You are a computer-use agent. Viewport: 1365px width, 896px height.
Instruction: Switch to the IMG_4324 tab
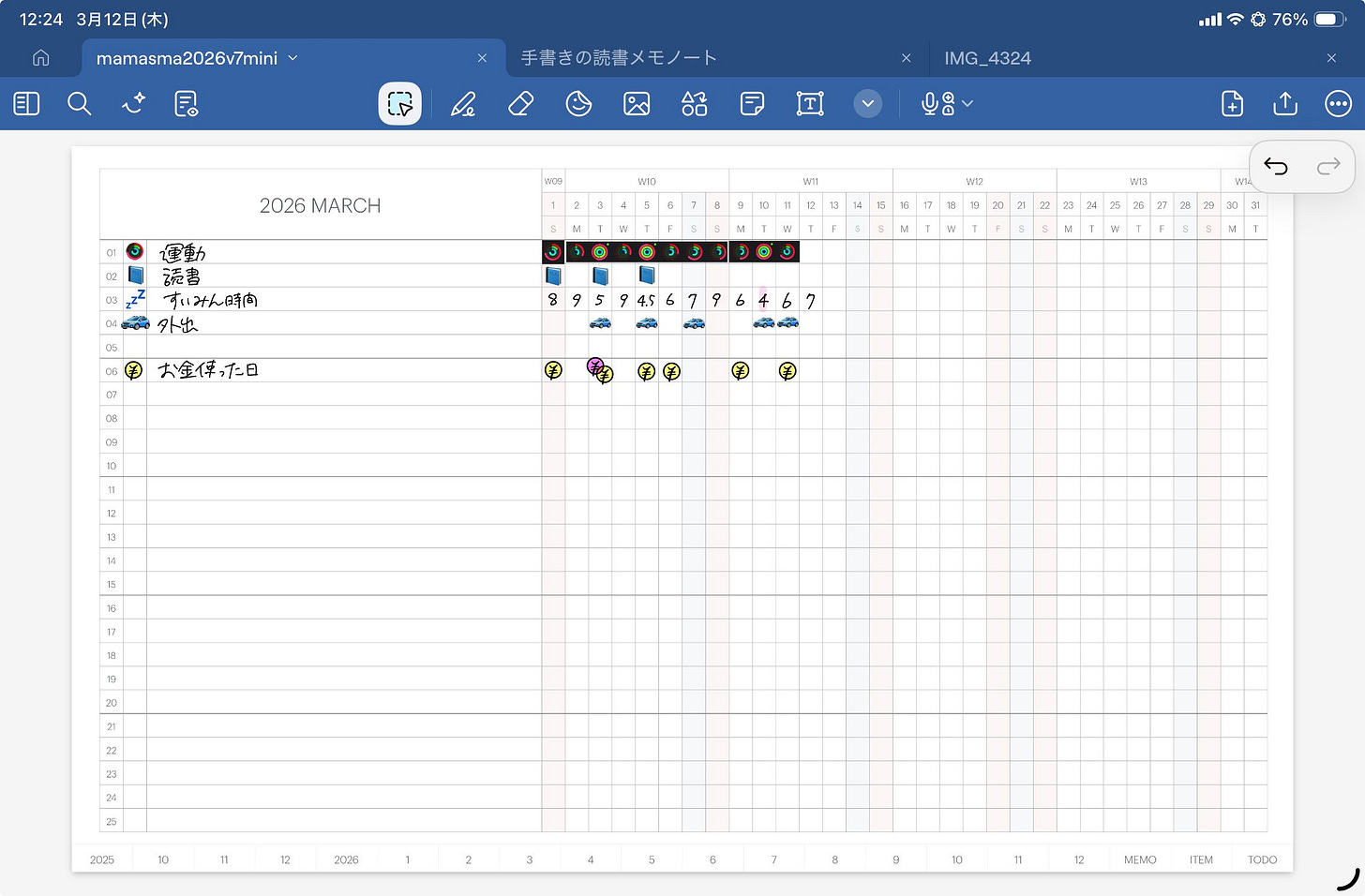tap(987, 58)
